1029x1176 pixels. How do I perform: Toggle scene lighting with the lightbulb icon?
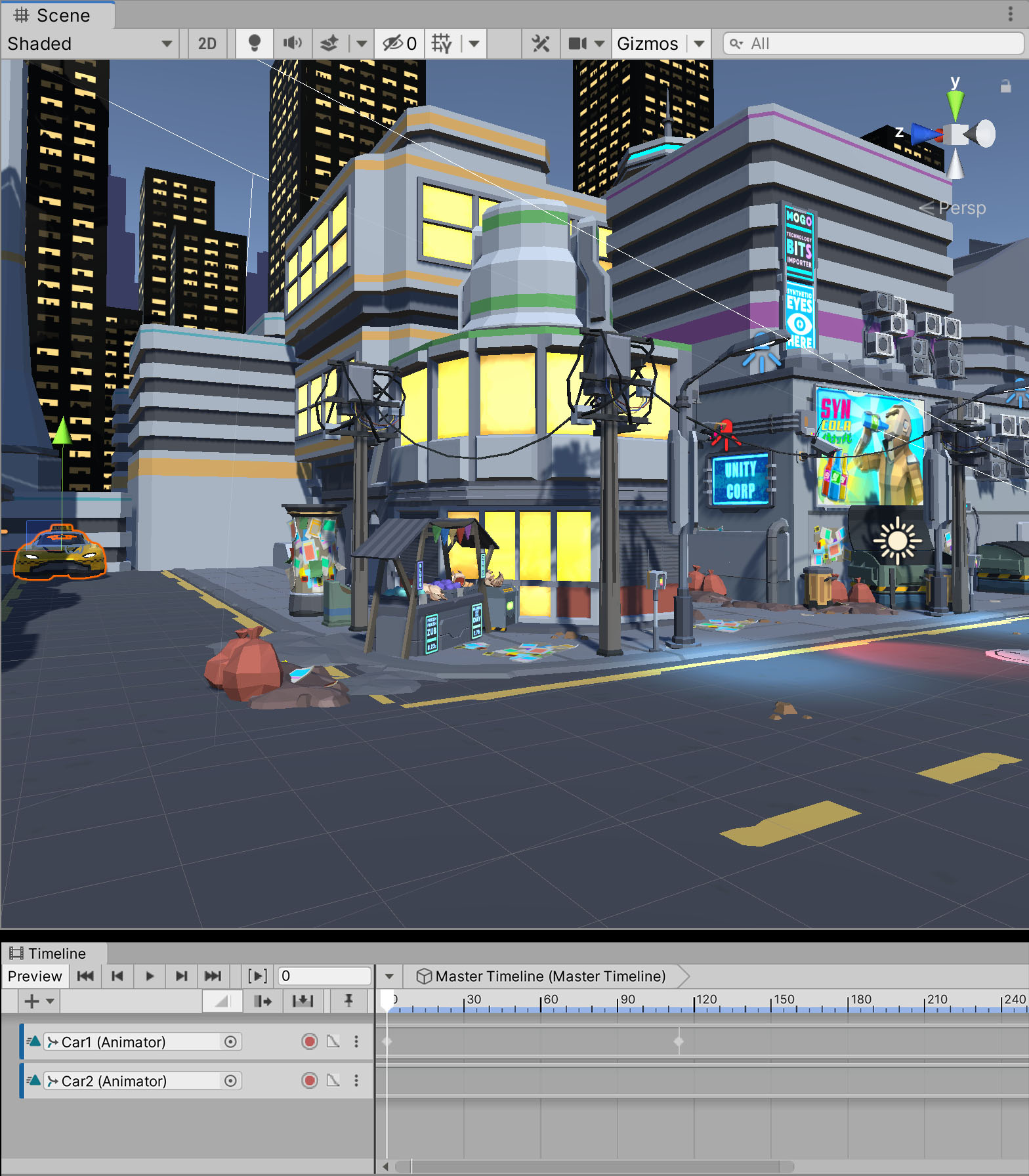tap(255, 43)
